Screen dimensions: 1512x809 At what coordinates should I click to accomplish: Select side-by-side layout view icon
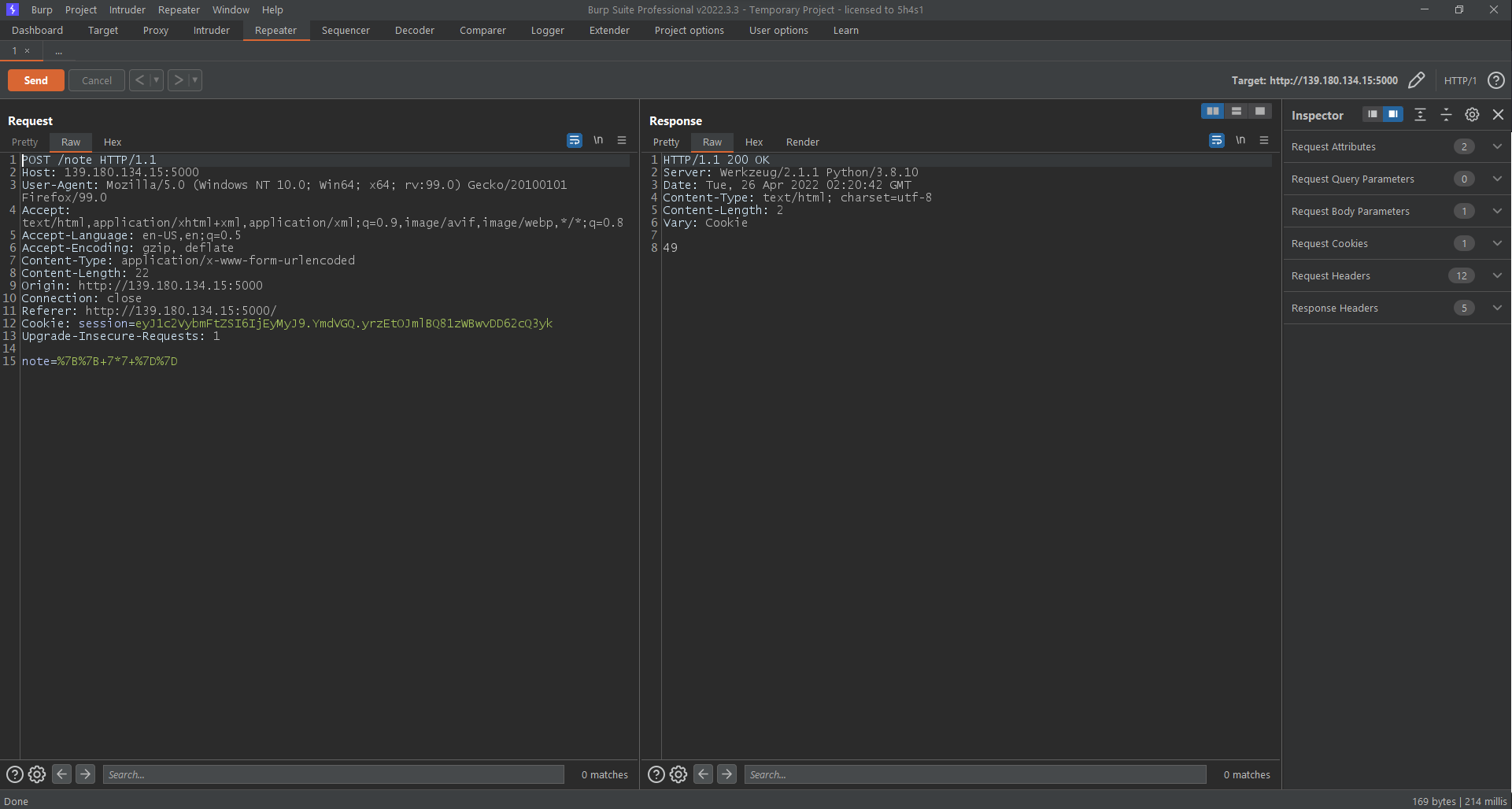(1213, 111)
